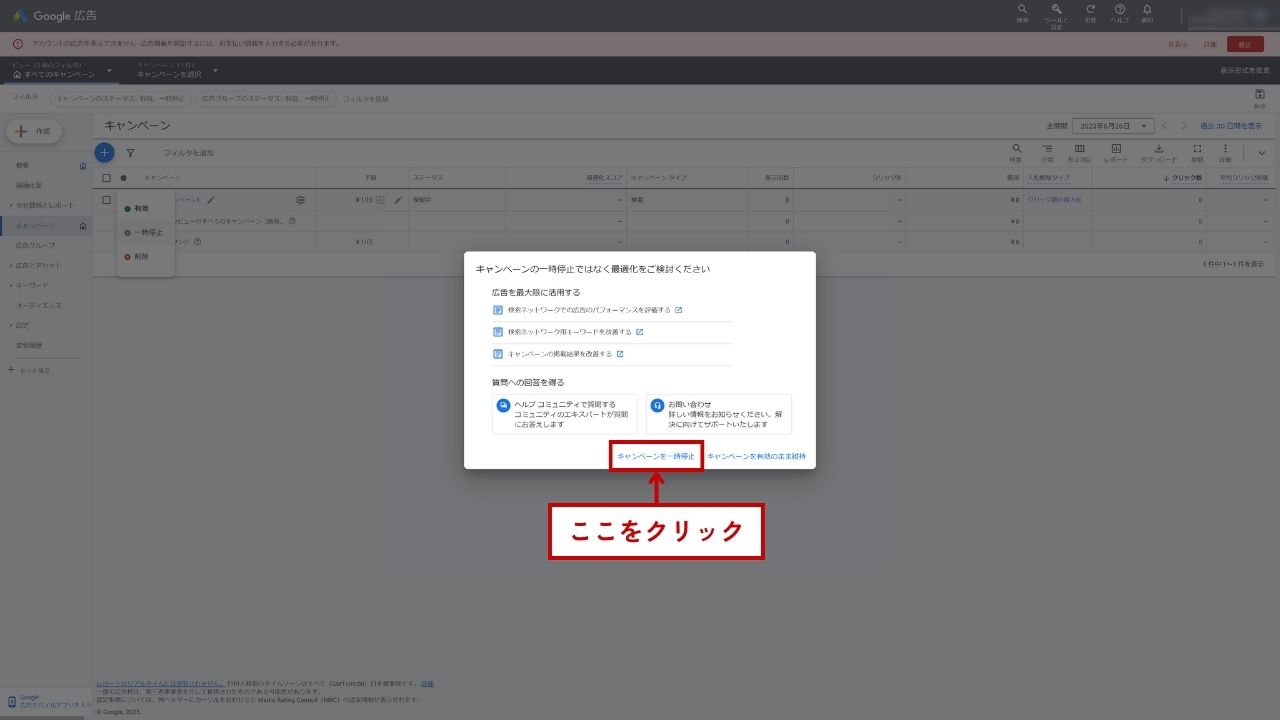Click the help icon beside アカウント row

[198, 242]
